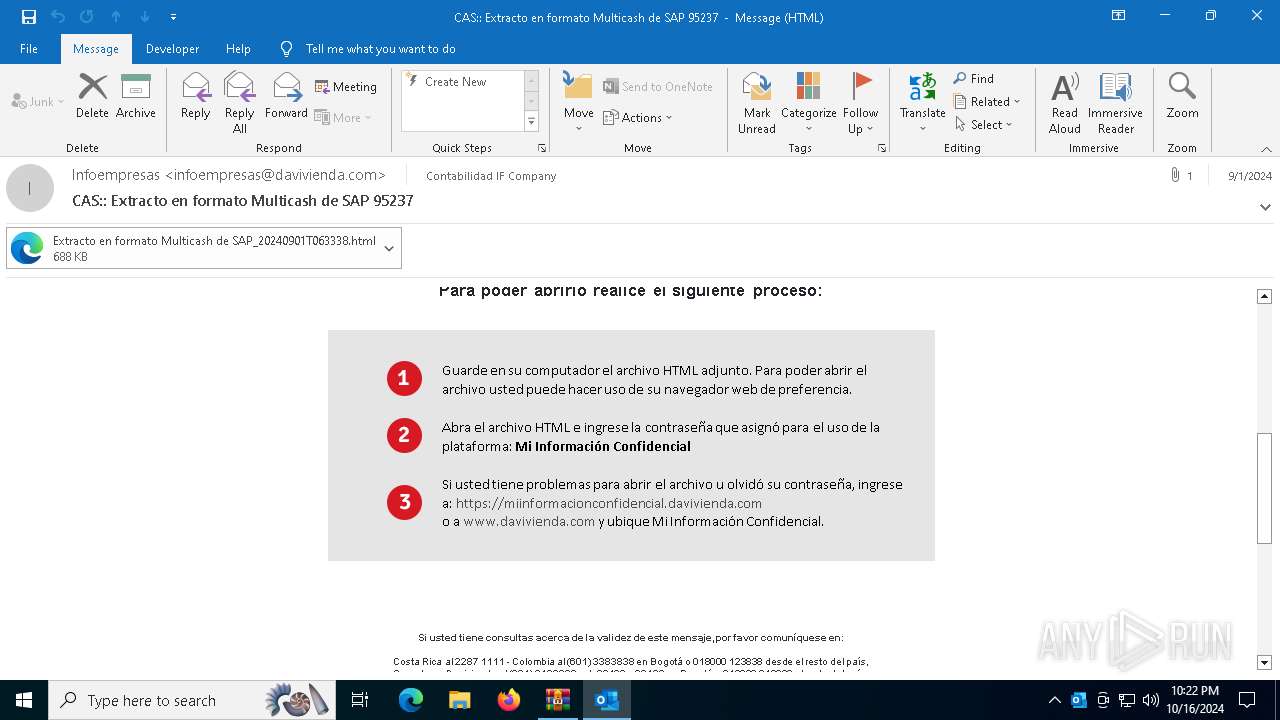Click the message scrollbar thumb
The width and height of the screenshot is (1280, 720).
[x=1264, y=488]
